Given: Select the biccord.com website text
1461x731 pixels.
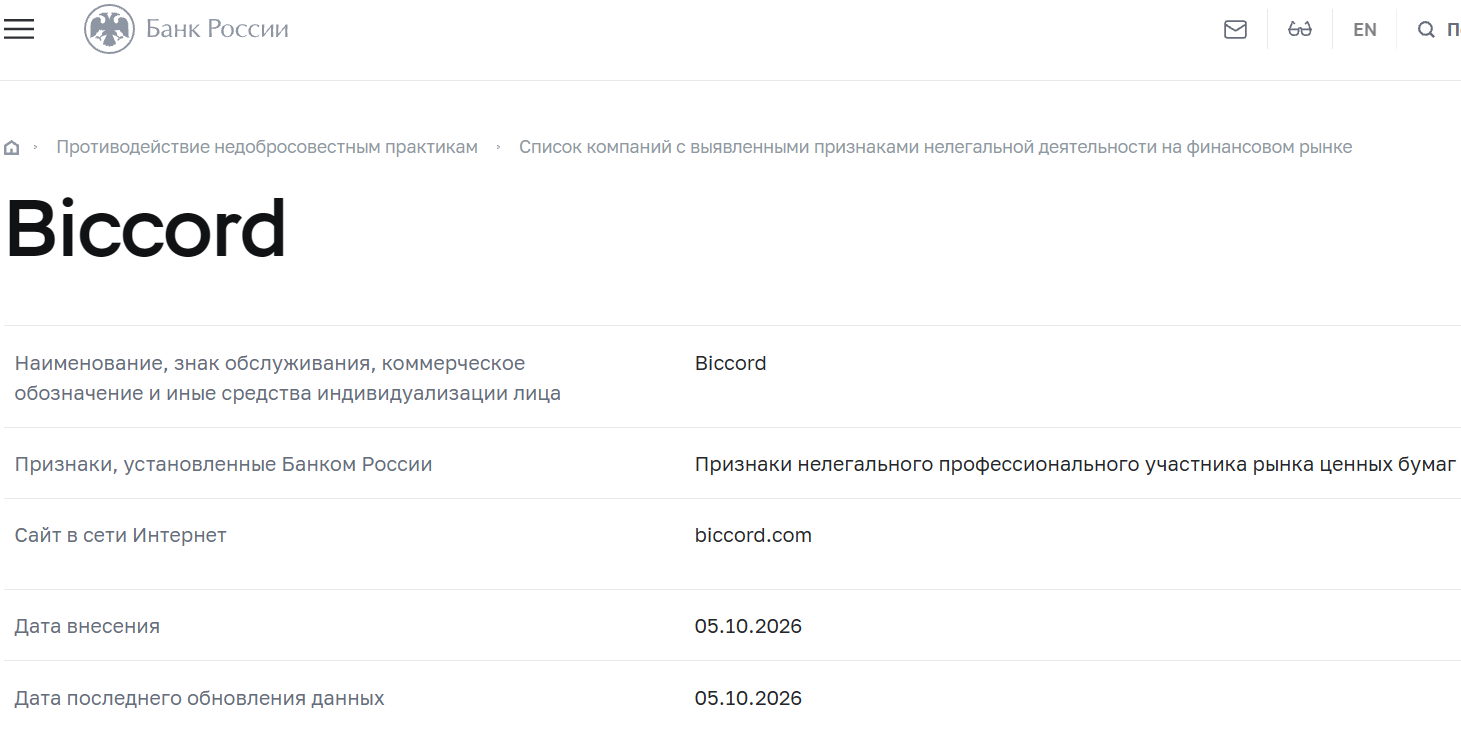Looking at the screenshot, I should 753,535.
